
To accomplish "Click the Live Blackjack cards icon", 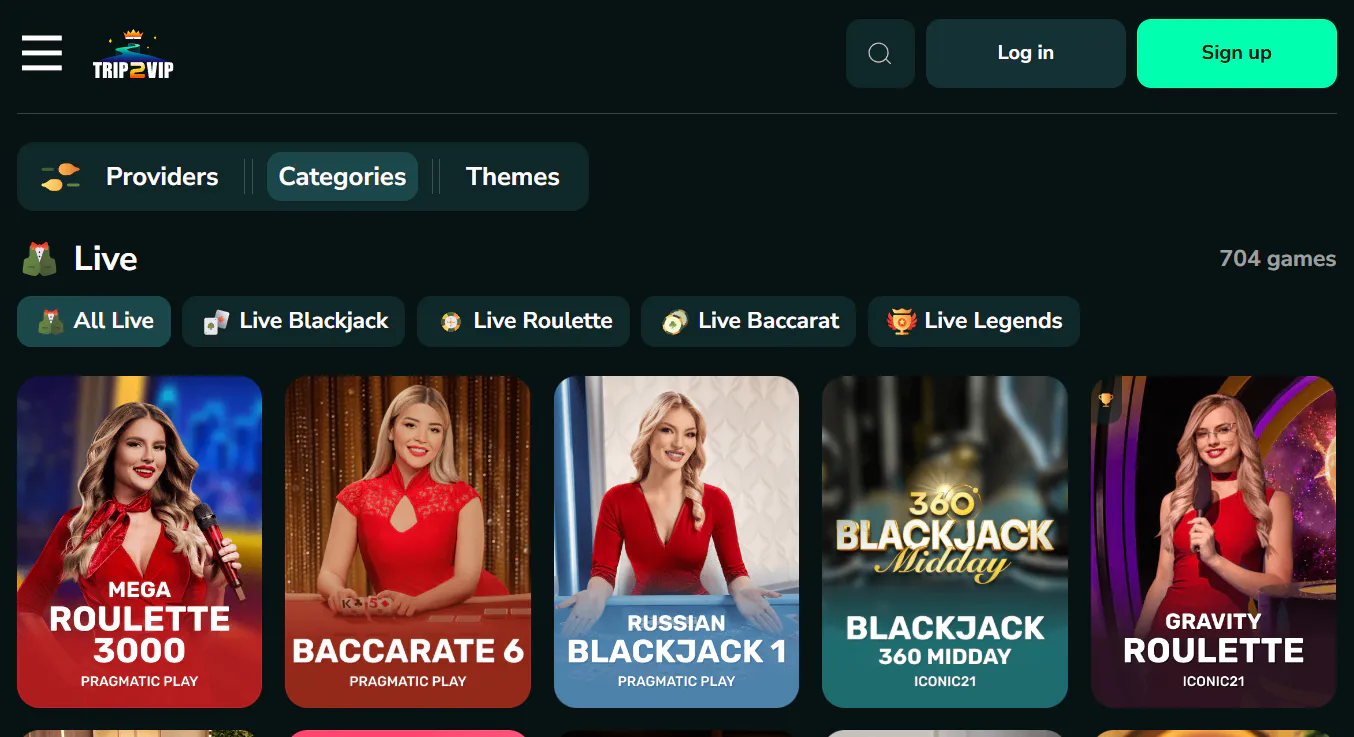I will 215,322.
